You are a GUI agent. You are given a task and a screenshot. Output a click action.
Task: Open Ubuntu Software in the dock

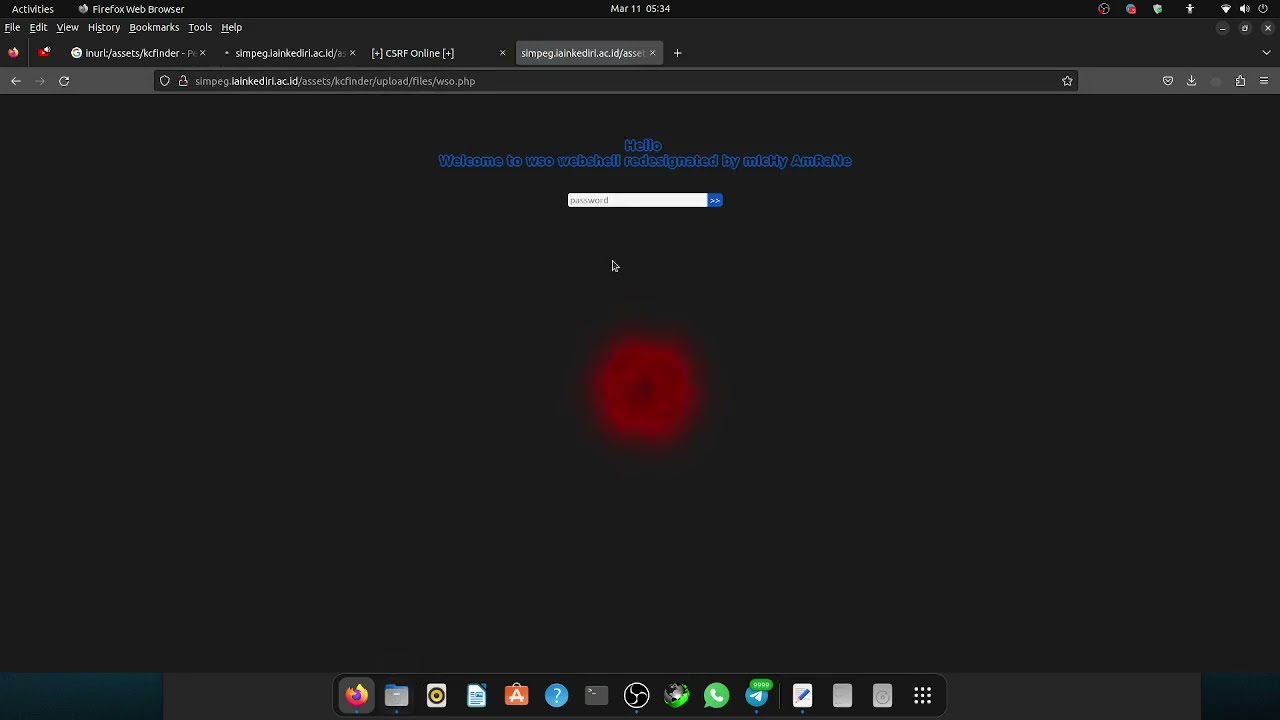516,695
